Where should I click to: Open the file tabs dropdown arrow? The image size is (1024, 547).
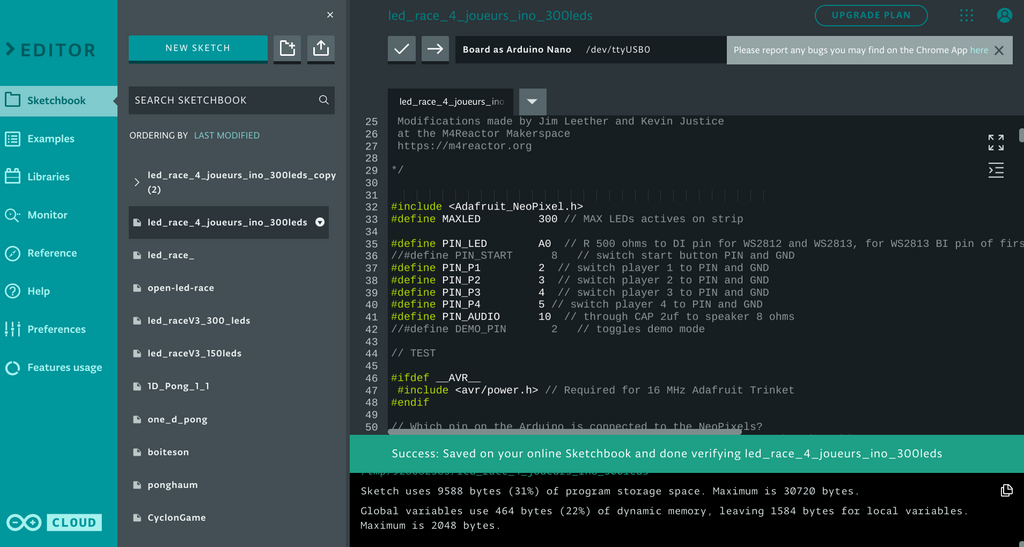(x=532, y=101)
